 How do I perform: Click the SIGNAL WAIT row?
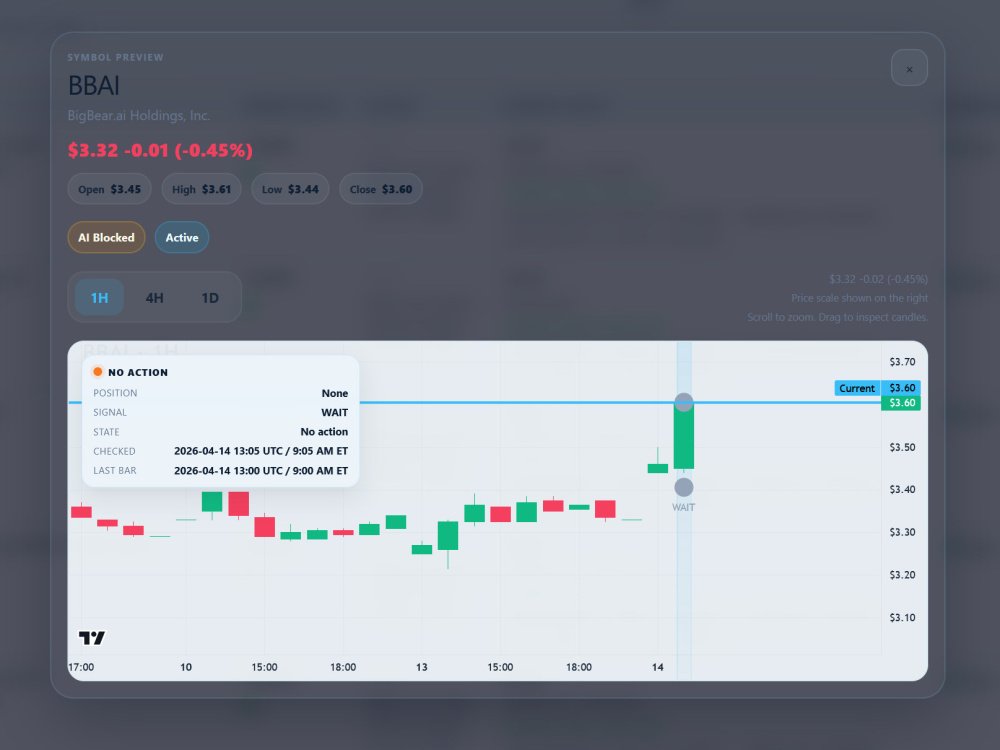click(x=221, y=413)
